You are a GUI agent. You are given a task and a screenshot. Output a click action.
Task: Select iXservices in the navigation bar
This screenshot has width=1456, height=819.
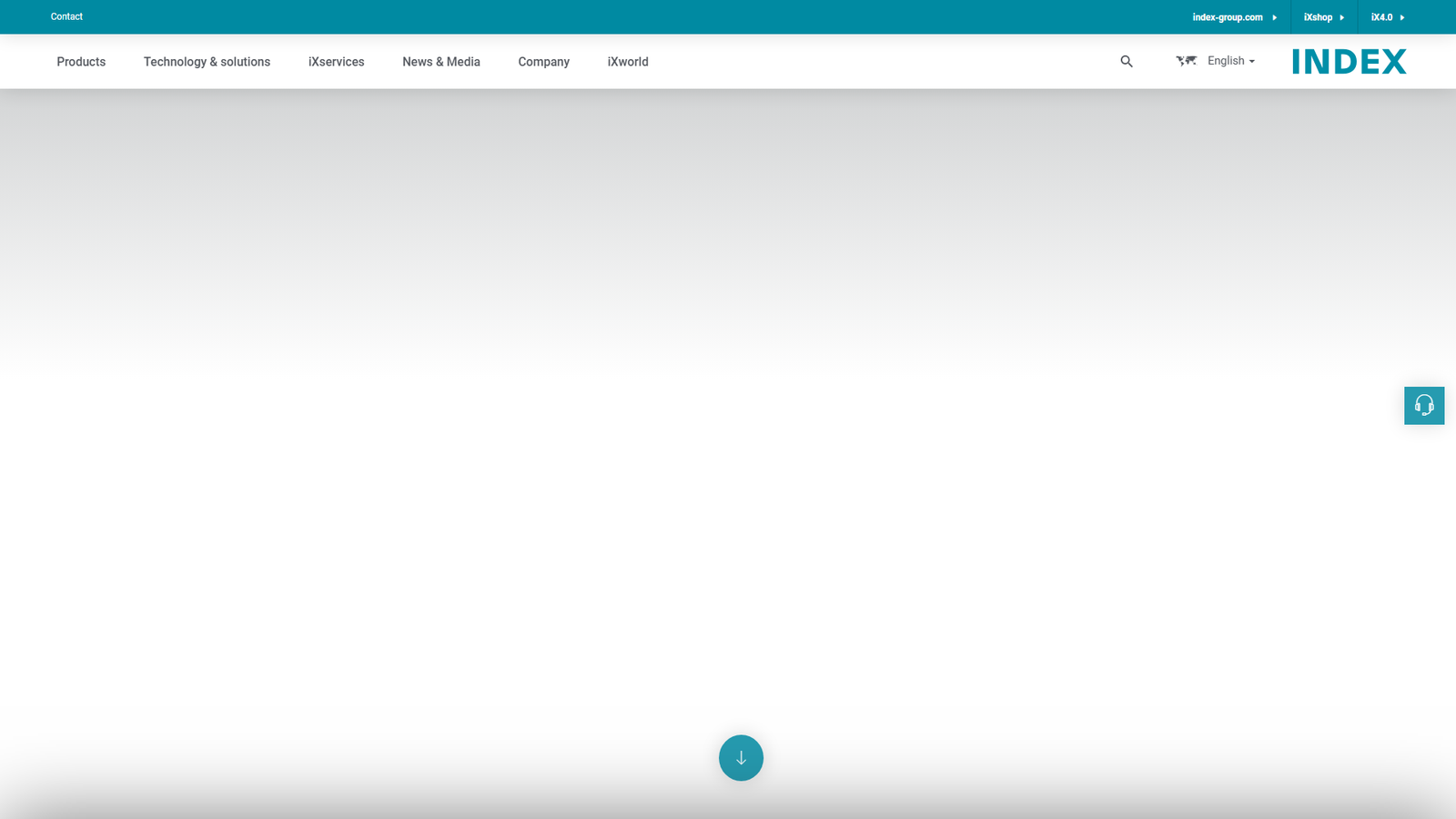(336, 62)
